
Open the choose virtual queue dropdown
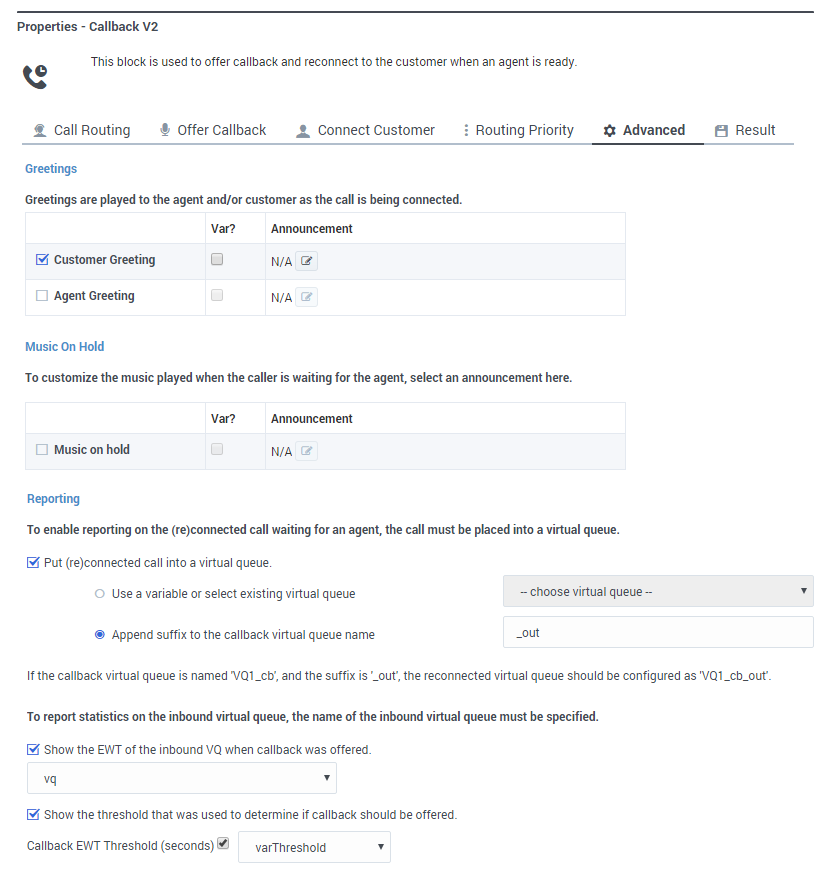tap(658, 592)
